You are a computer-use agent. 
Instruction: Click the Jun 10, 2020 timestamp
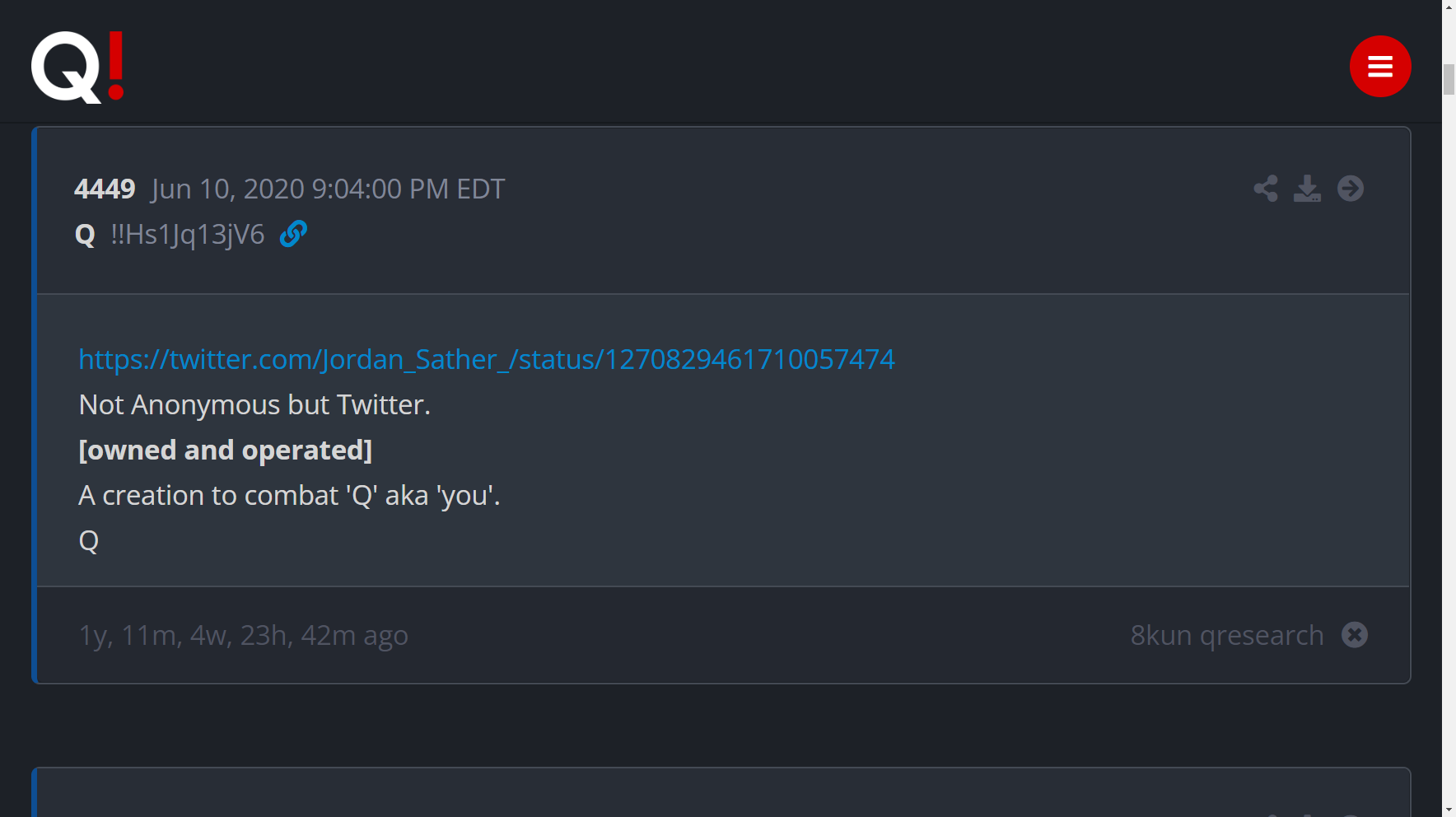[x=328, y=189]
